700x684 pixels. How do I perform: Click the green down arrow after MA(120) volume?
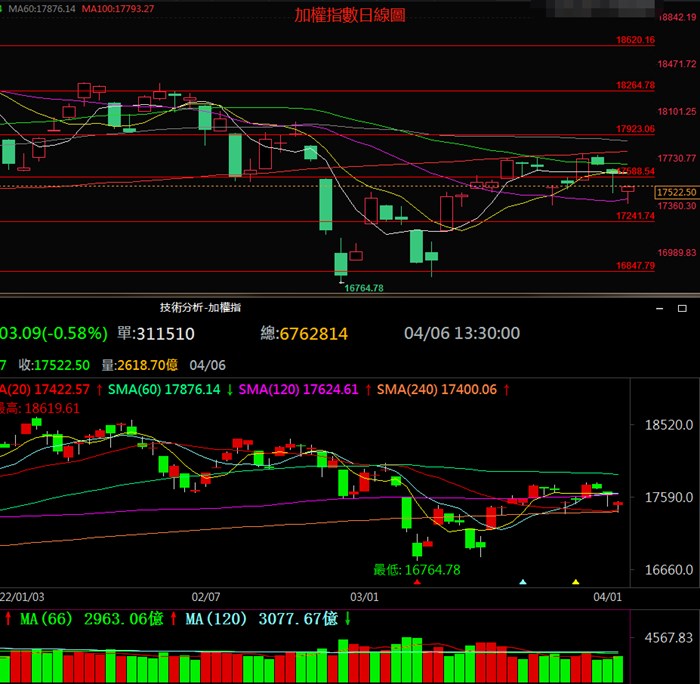click(x=347, y=619)
